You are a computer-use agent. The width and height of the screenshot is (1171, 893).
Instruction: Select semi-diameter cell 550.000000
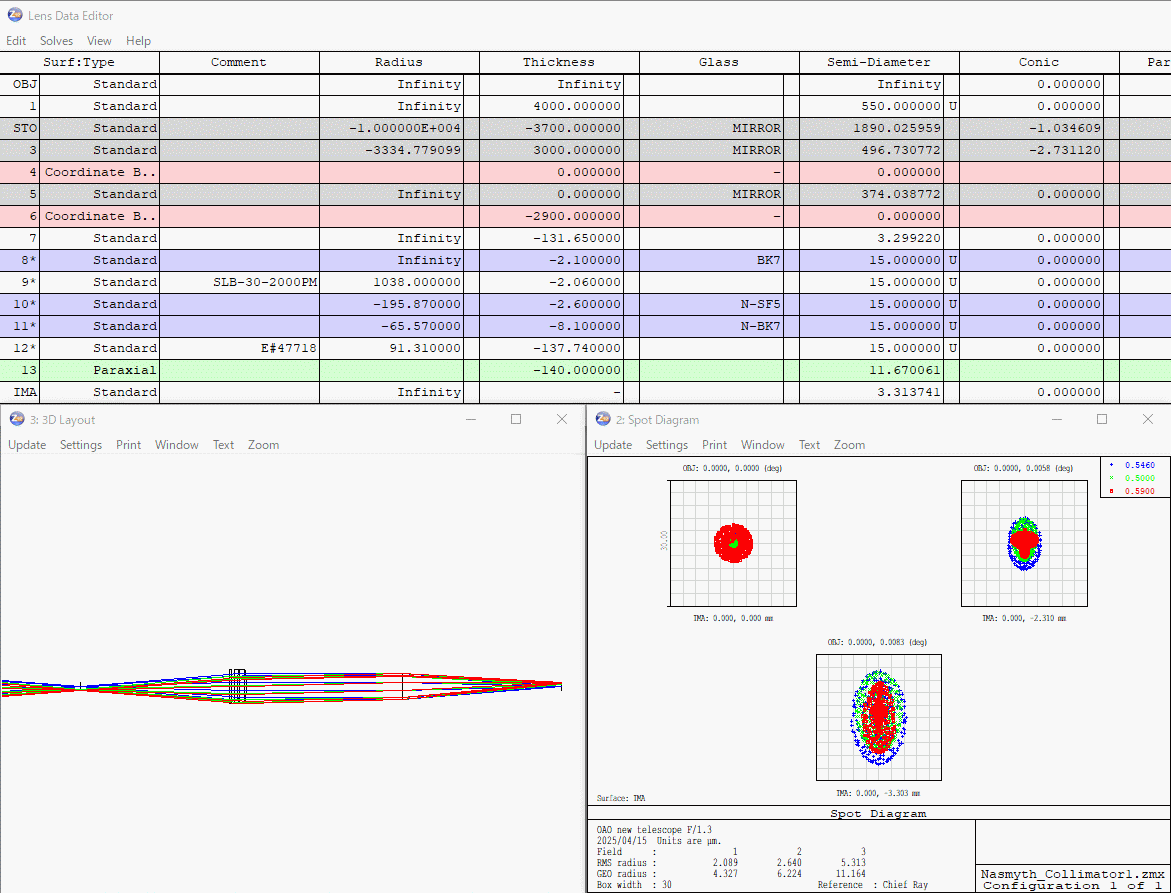click(x=872, y=106)
